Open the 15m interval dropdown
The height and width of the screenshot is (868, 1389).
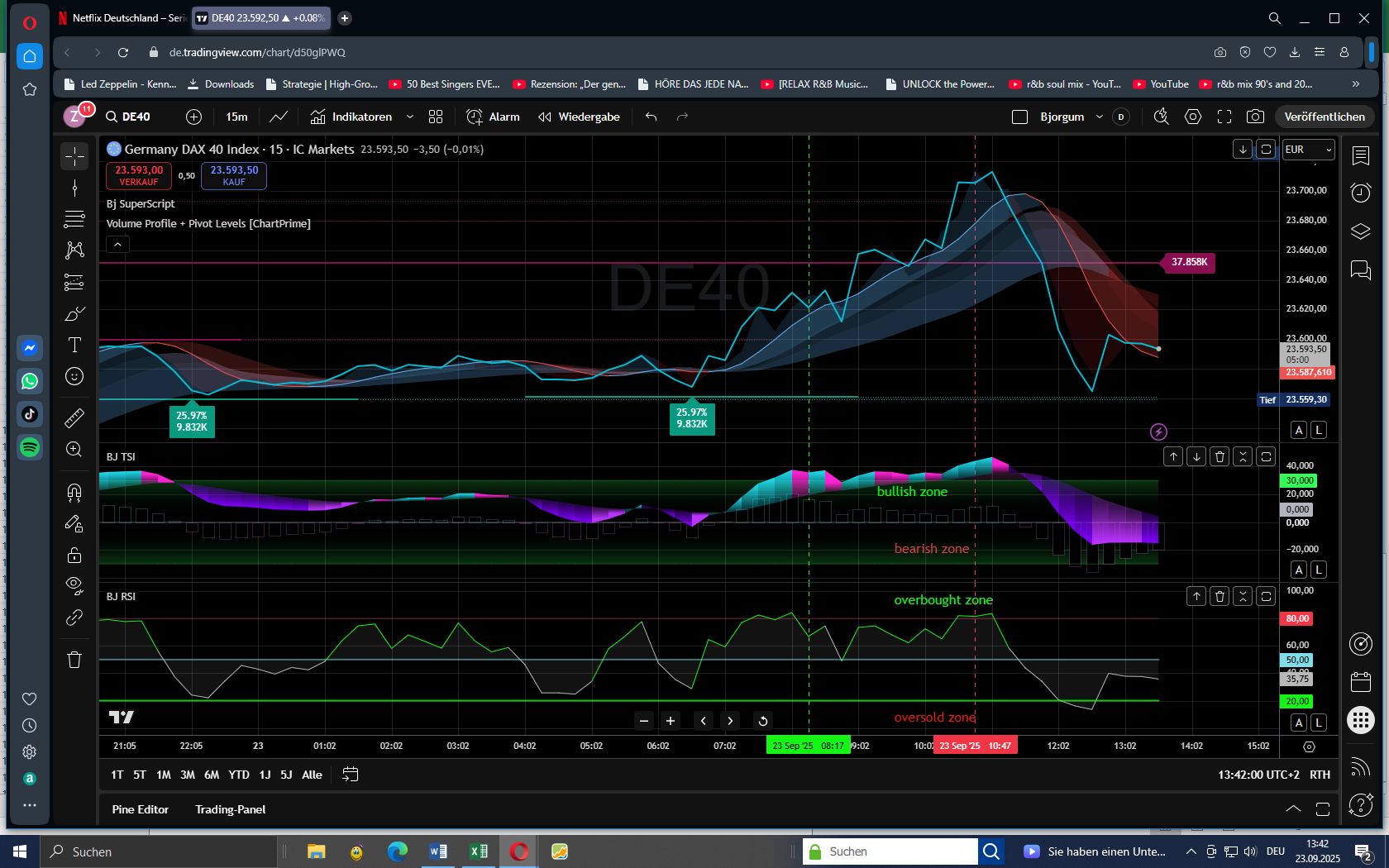(236, 117)
